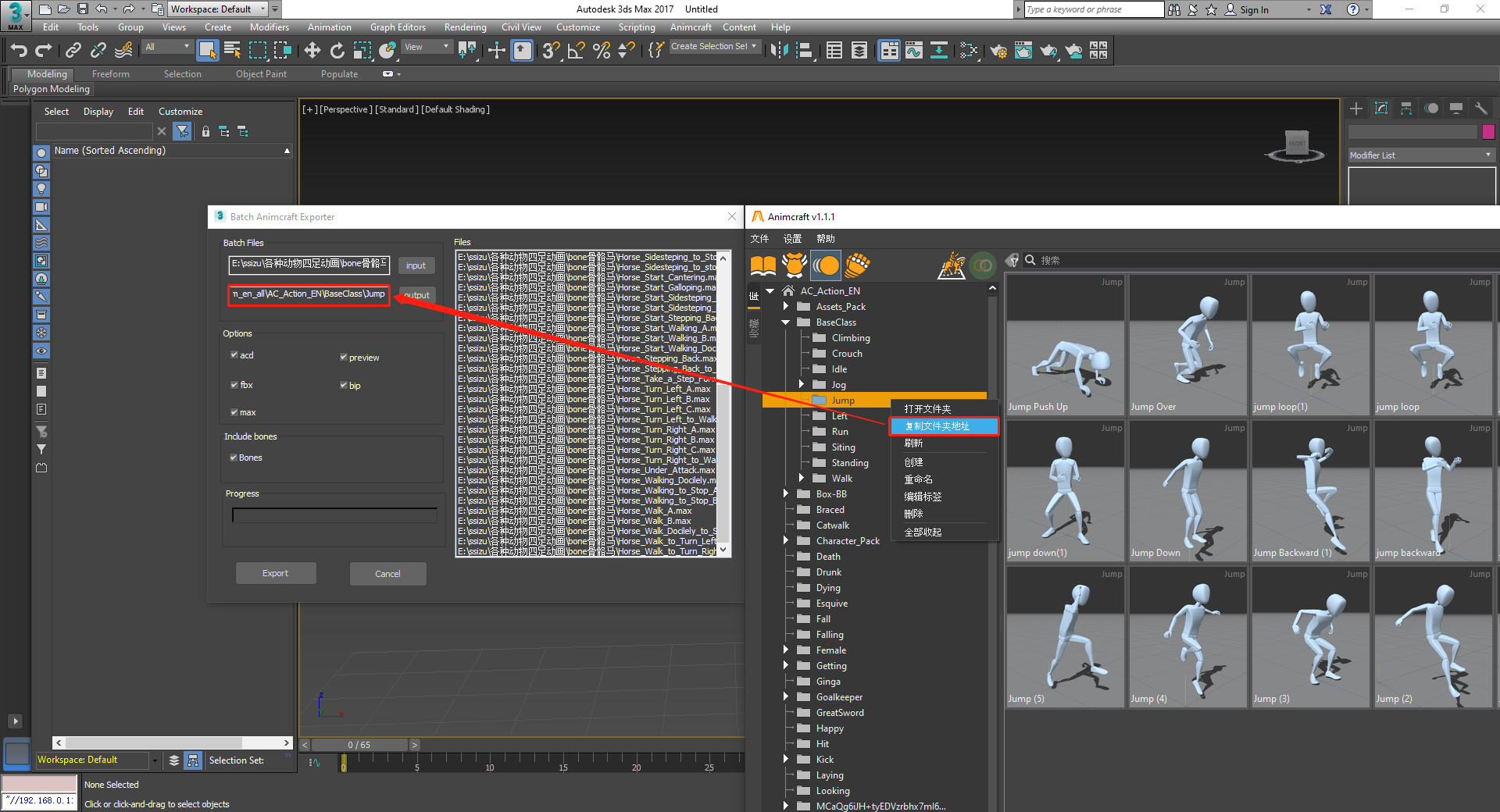Choose 复制文件夹地址 from context menu
Image resolution: width=1500 pixels, height=812 pixels.
click(x=945, y=426)
